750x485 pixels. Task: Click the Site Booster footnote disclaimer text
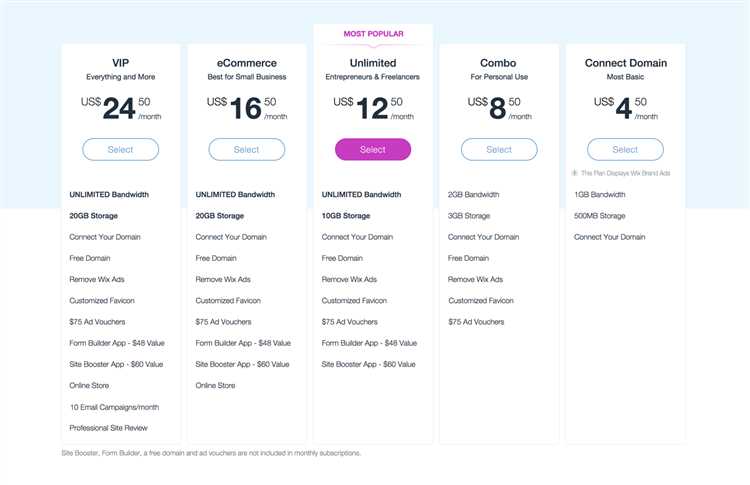pos(211,453)
